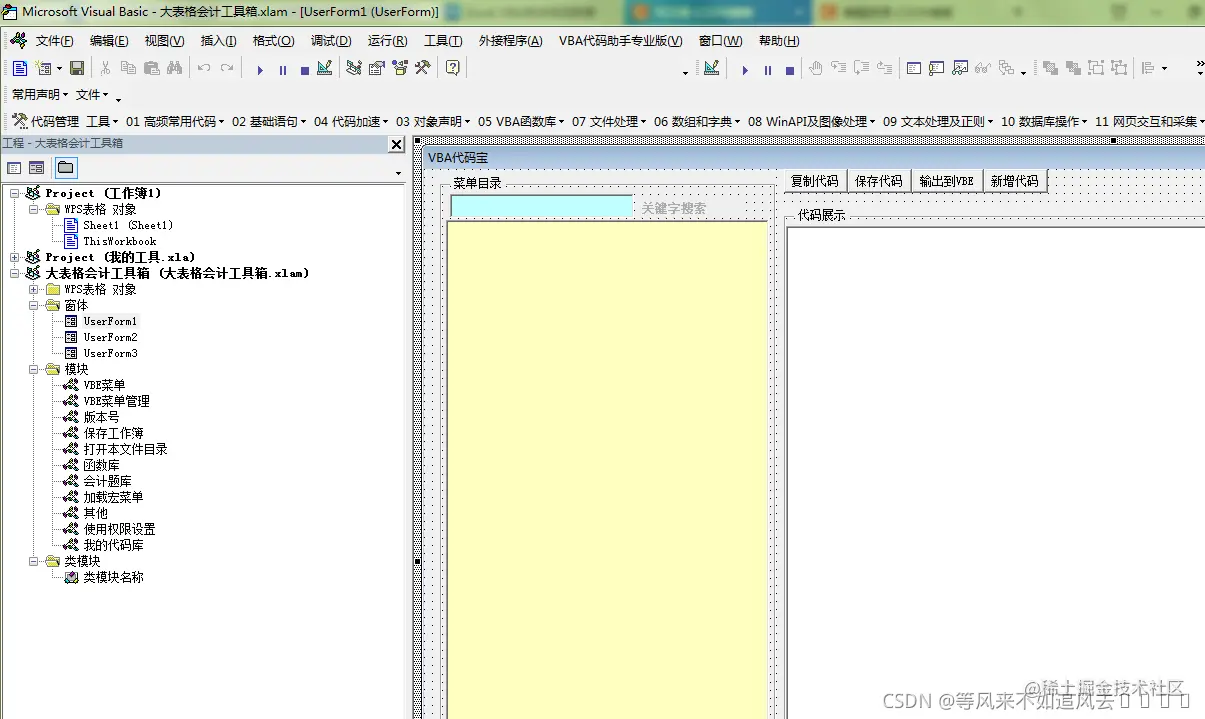Open the Project Explorer icon

(354, 68)
